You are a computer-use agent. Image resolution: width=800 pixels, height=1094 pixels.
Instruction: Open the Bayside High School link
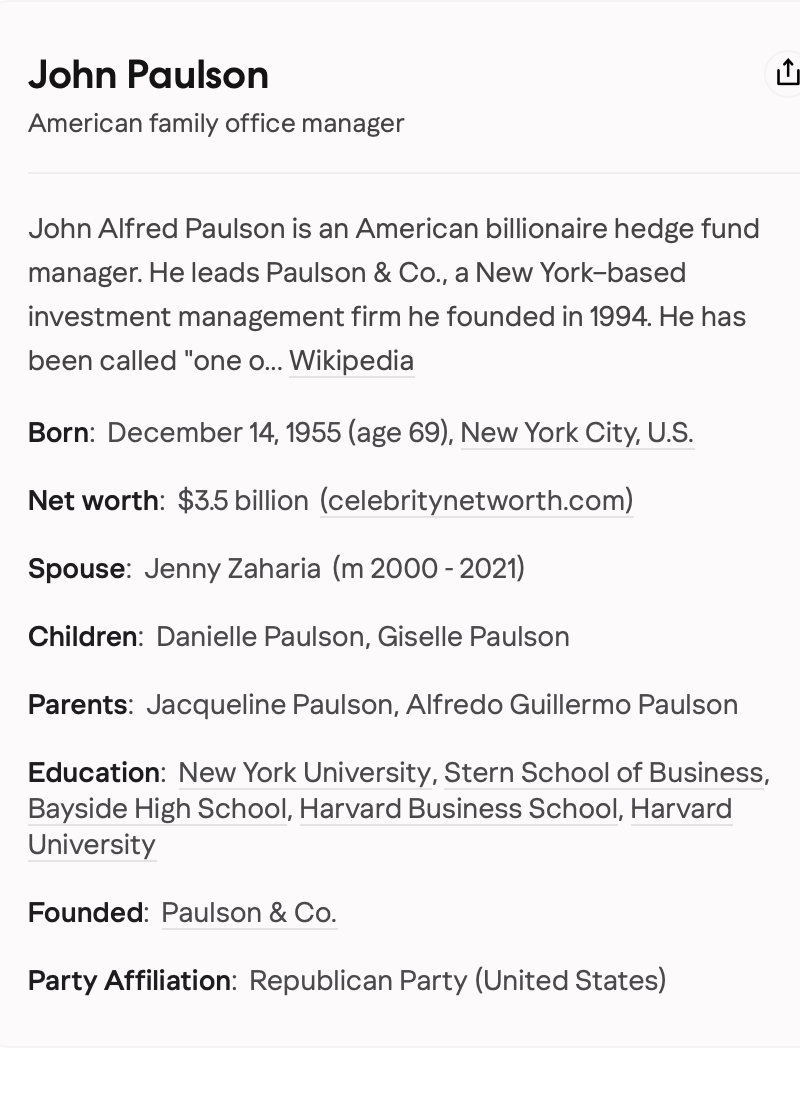point(157,808)
